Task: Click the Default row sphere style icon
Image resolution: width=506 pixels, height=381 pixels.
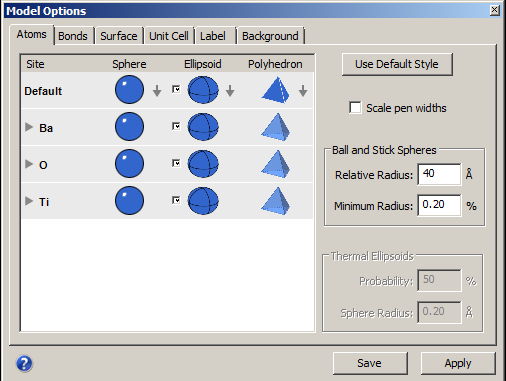Action: click(x=129, y=90)
